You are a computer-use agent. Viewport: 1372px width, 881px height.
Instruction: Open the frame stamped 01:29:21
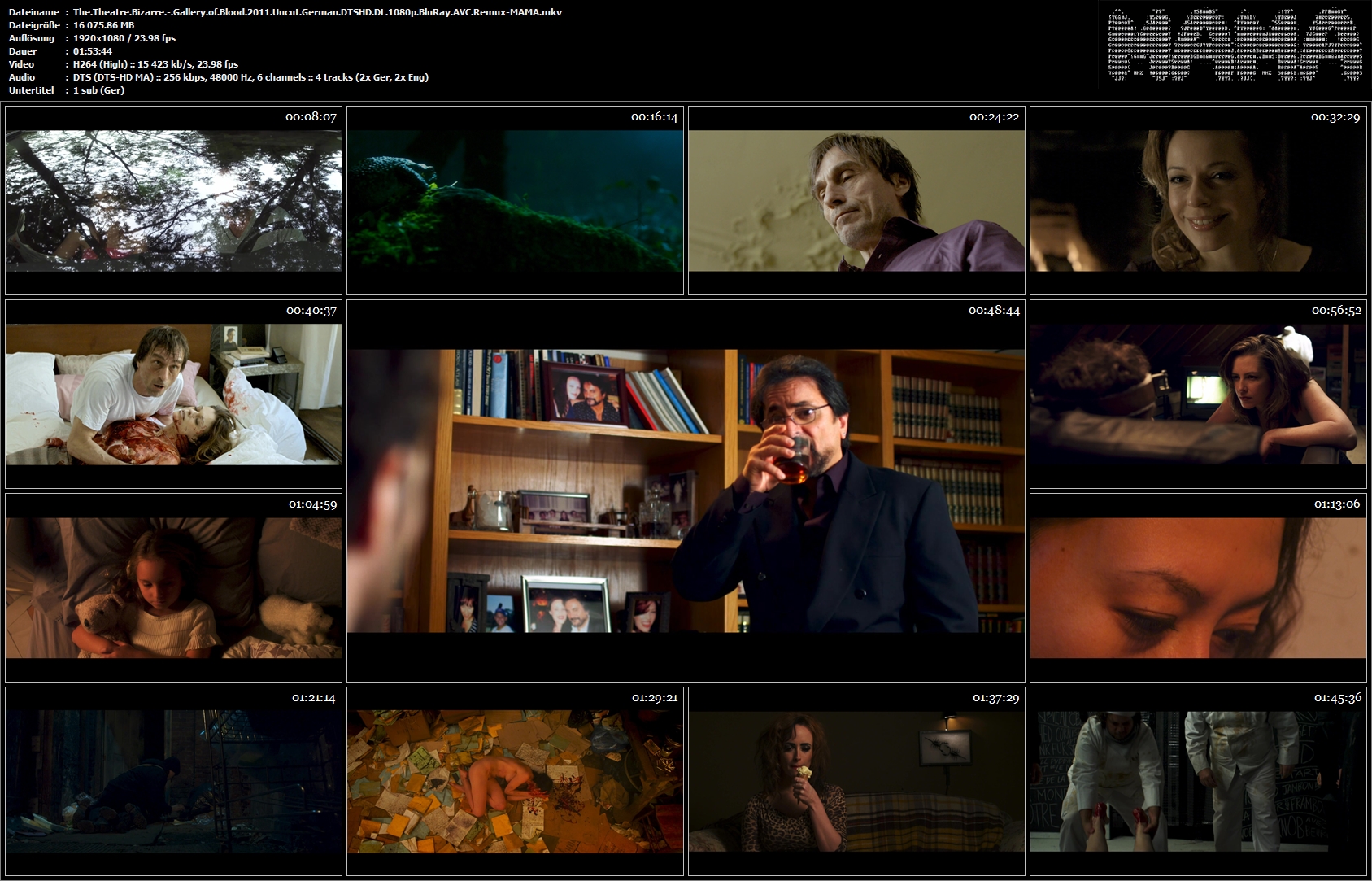click(515, 781)
